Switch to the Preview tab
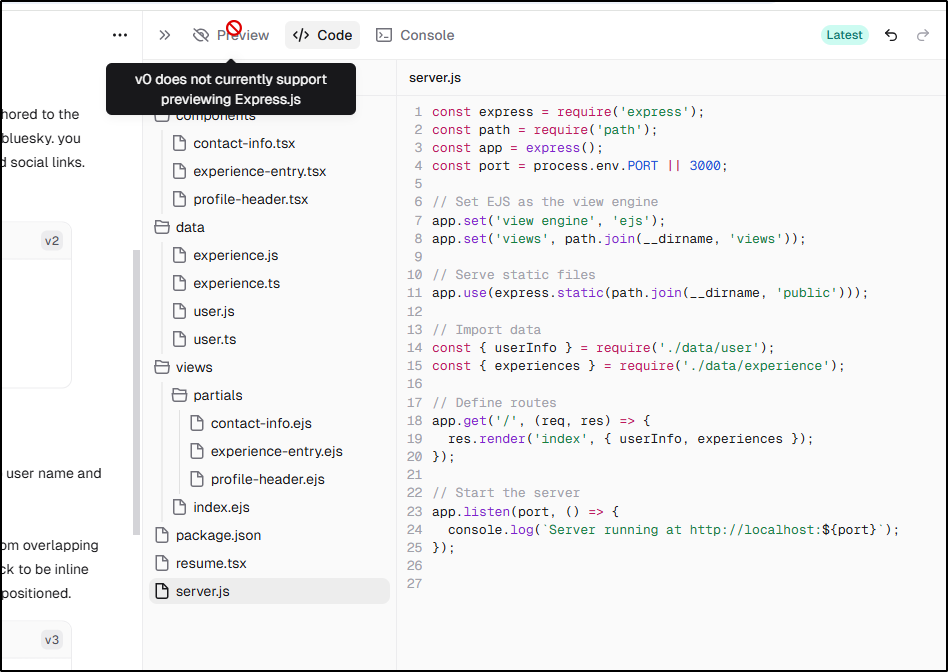948x672 pixels. [x=231, y=35]
